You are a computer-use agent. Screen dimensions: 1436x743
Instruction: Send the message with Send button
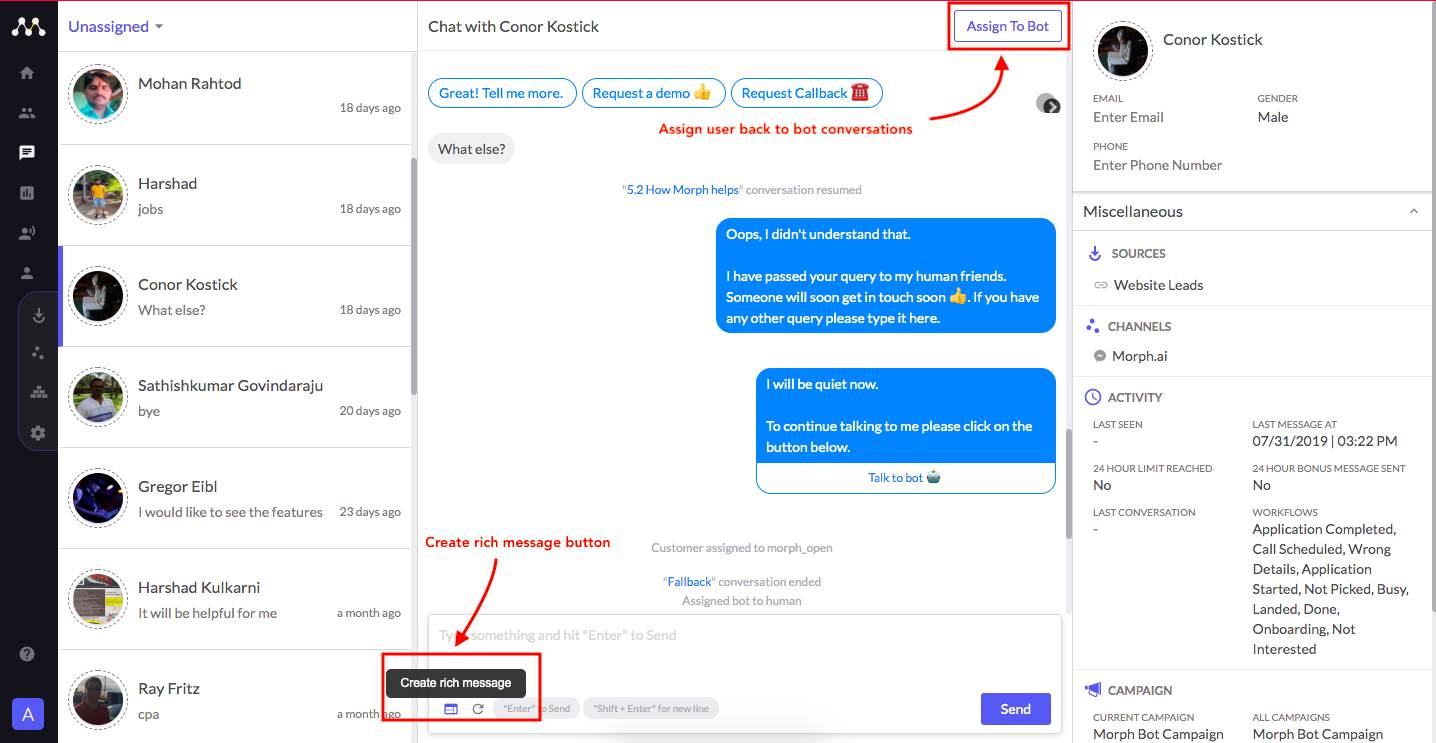(1015, 709)
